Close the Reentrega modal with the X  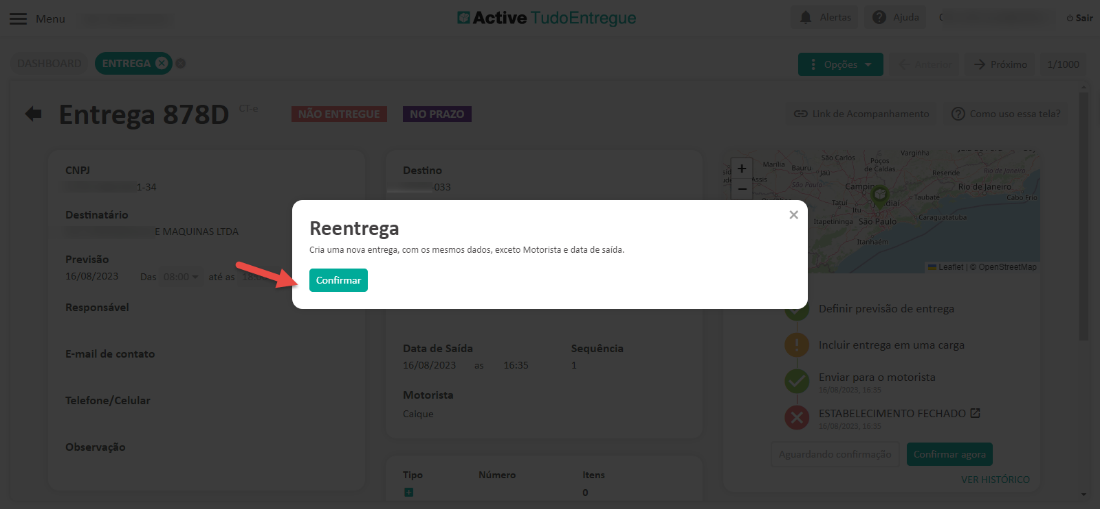pos(794,215)
